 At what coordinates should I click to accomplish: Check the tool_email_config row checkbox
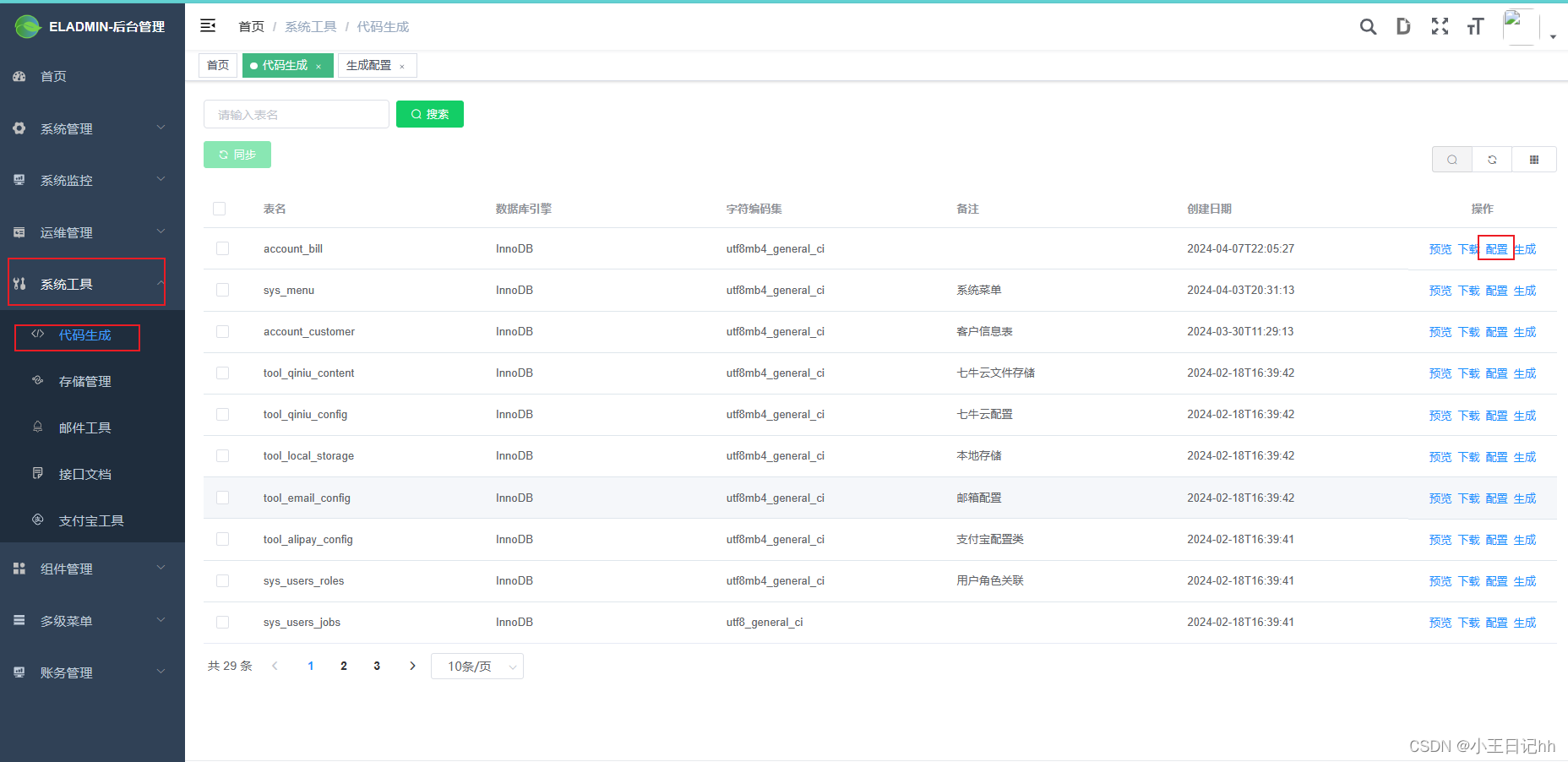coord(223,498)
